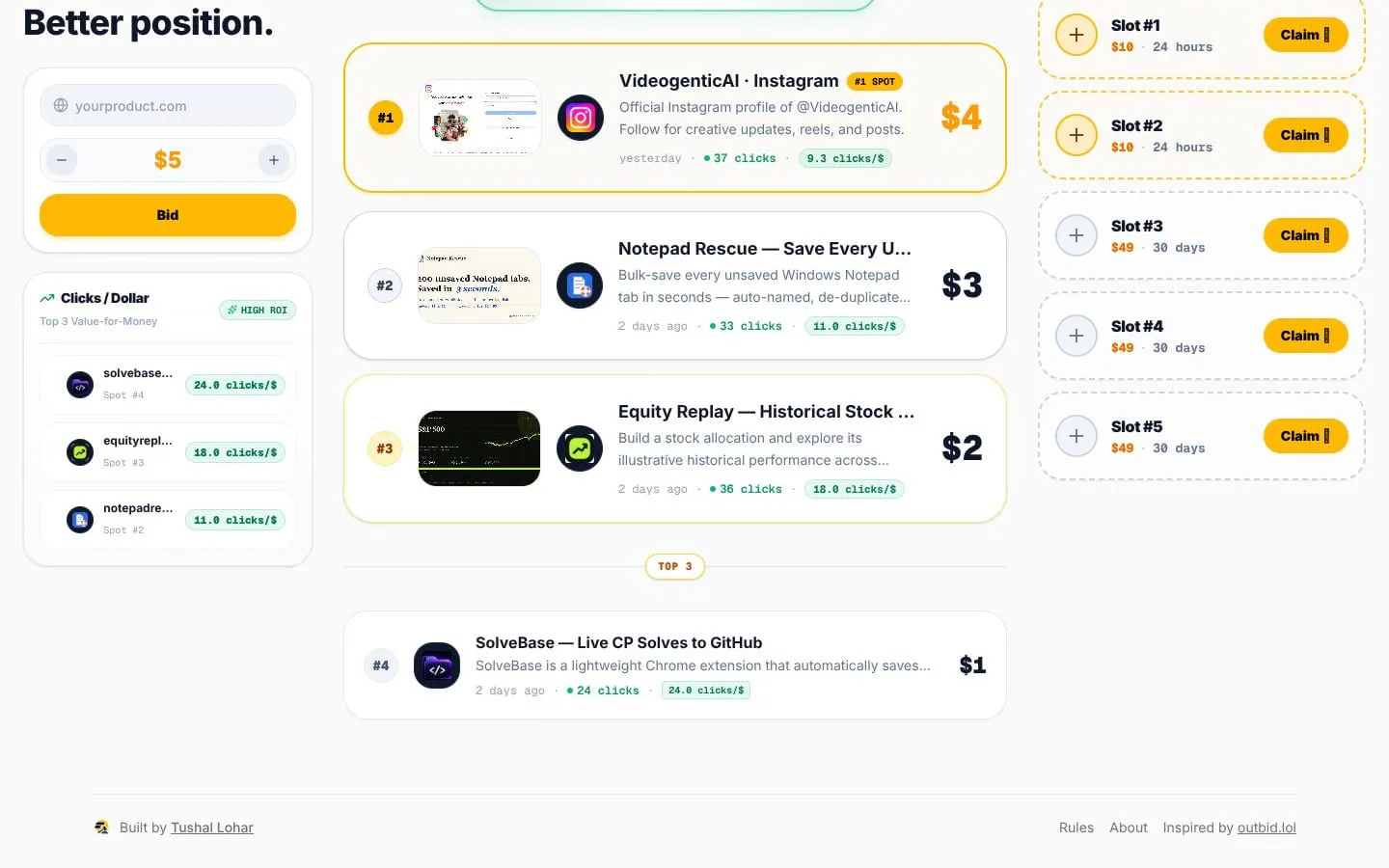Open the Notepad Rescue preview thumbnail
Viewport: 1389px width, 868px height.
pos(479,285)
